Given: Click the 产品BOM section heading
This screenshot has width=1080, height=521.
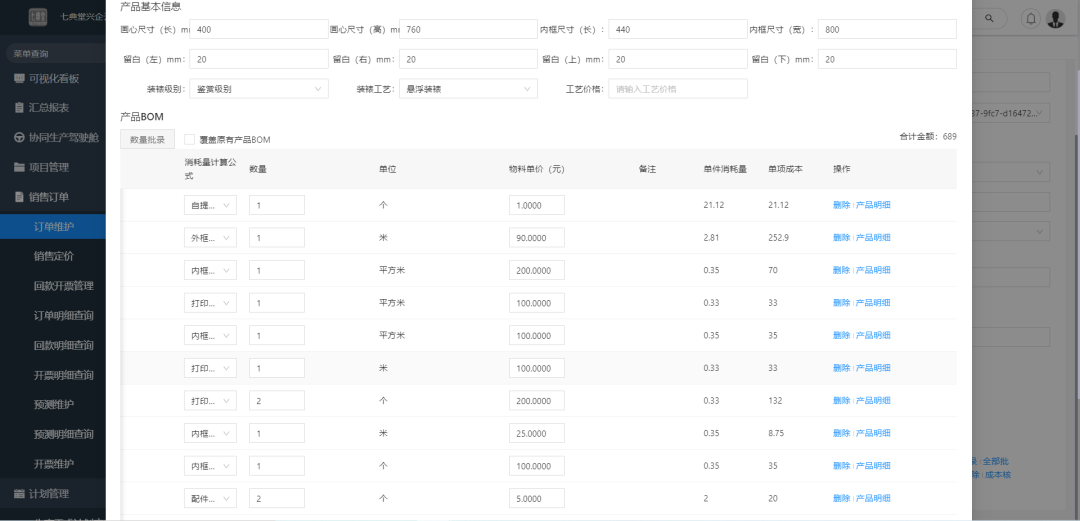Looking at the screenshot, I should [x=142, y=116].
